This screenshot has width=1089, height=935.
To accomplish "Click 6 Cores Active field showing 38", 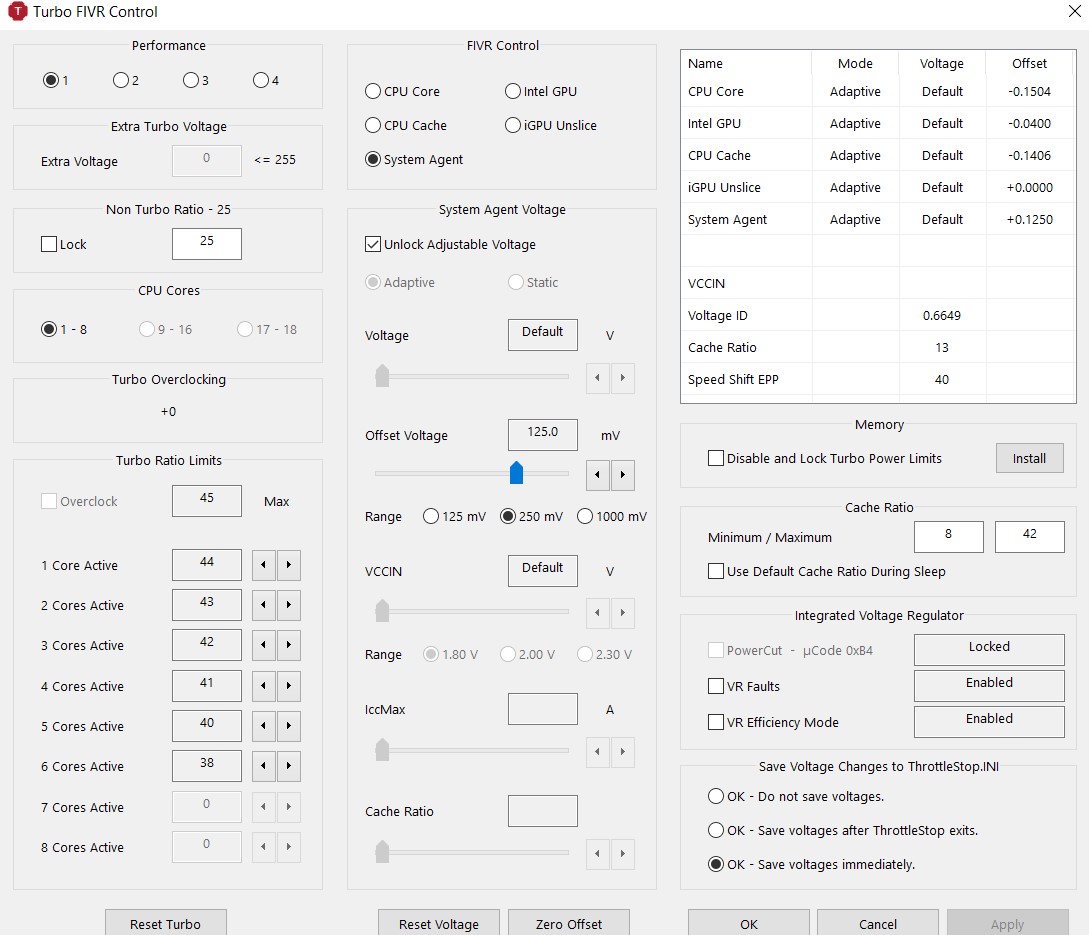I will click(207, 766).
